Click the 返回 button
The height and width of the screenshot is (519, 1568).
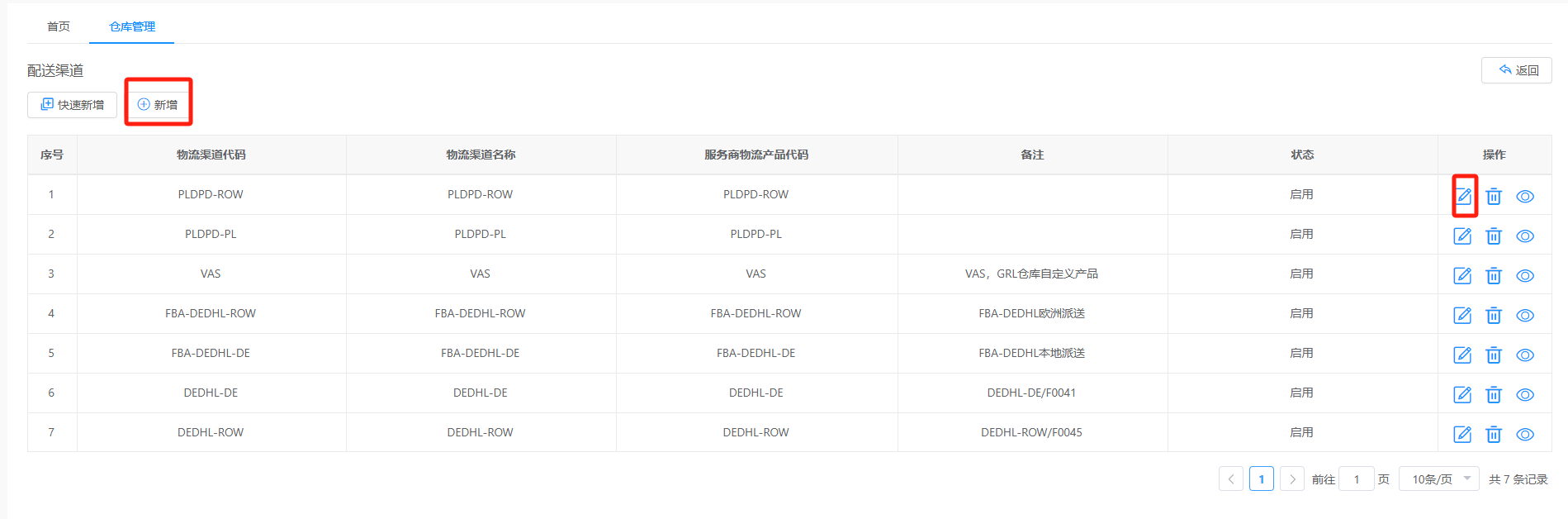click(1517, 70)
